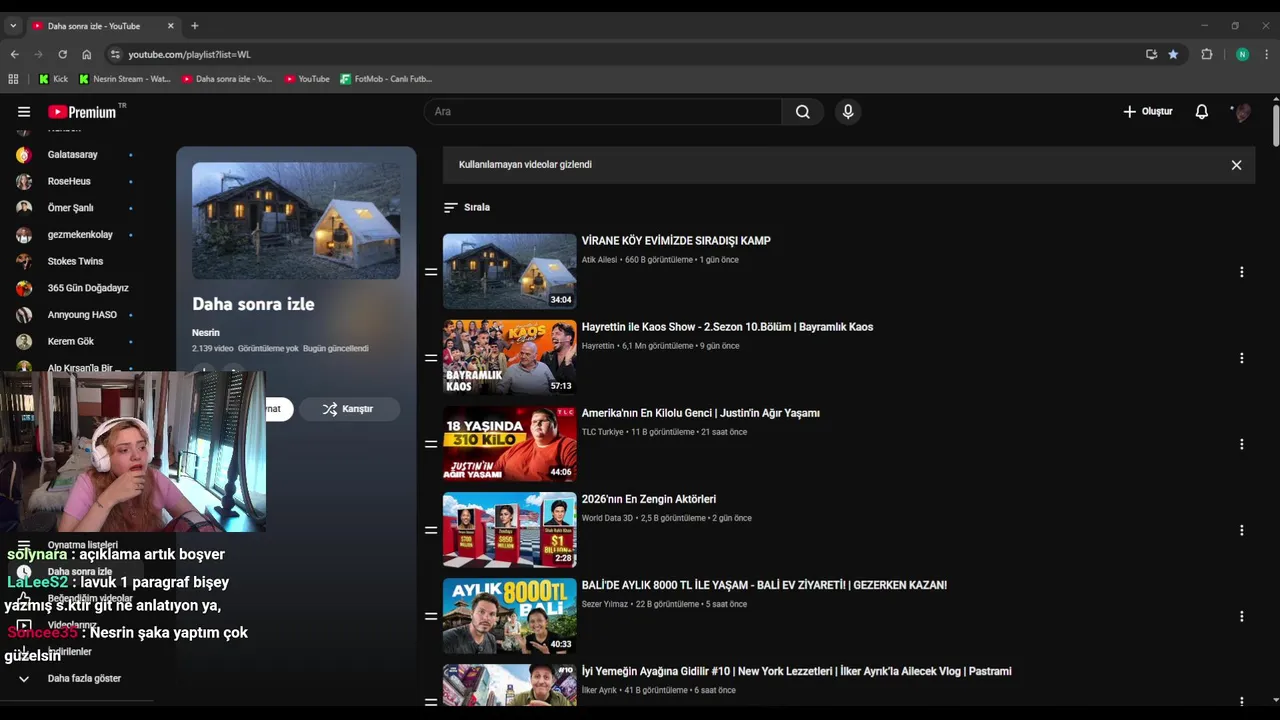Open the YouTube hamburger guide menu

coord(24,112)
